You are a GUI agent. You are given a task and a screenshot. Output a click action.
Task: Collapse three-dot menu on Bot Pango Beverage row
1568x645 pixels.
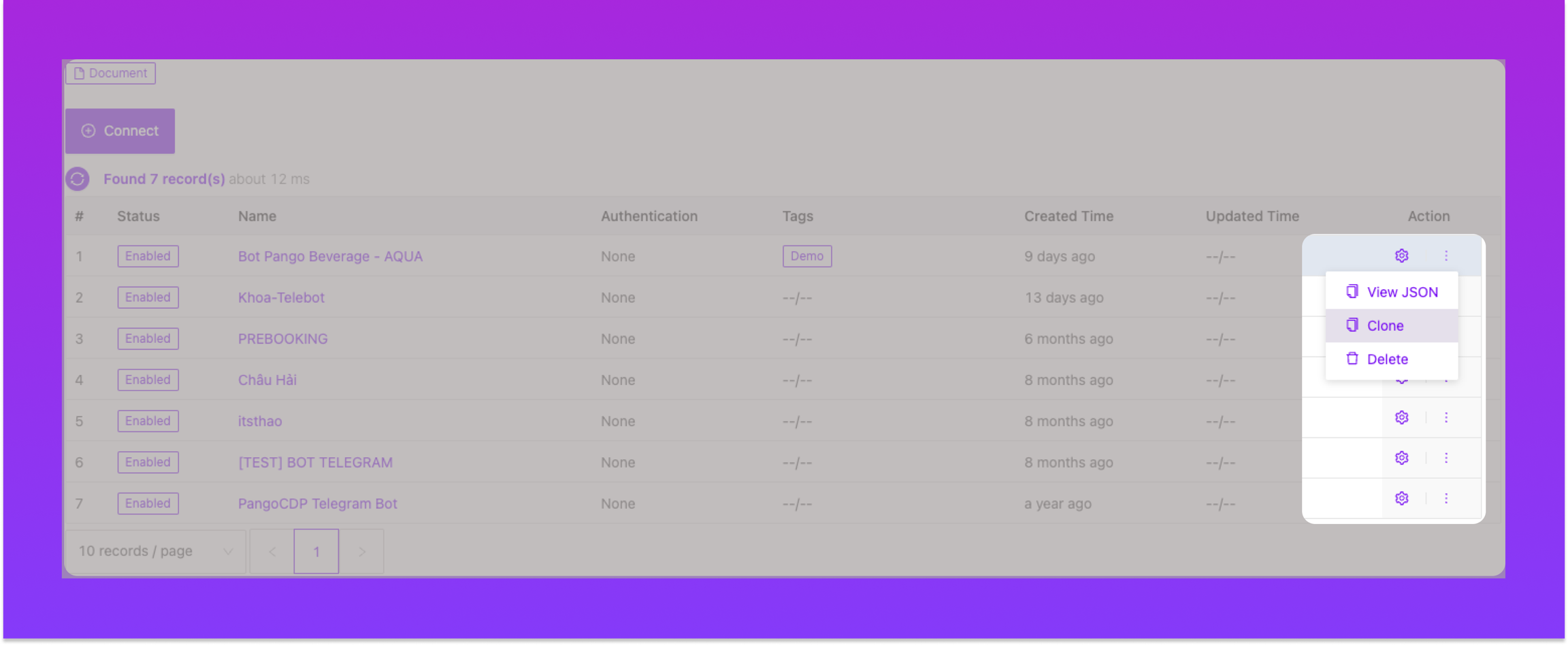tap(1446, 256)
